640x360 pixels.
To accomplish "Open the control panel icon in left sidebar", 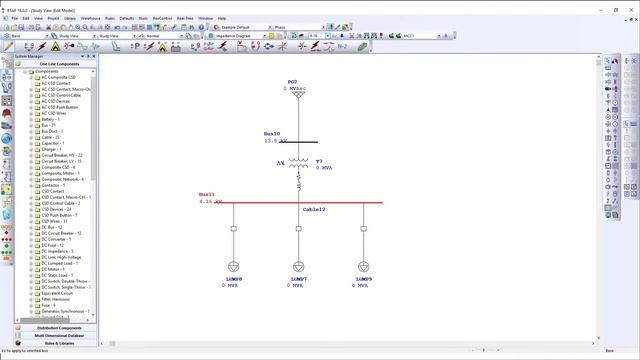I will click(7, 100).
